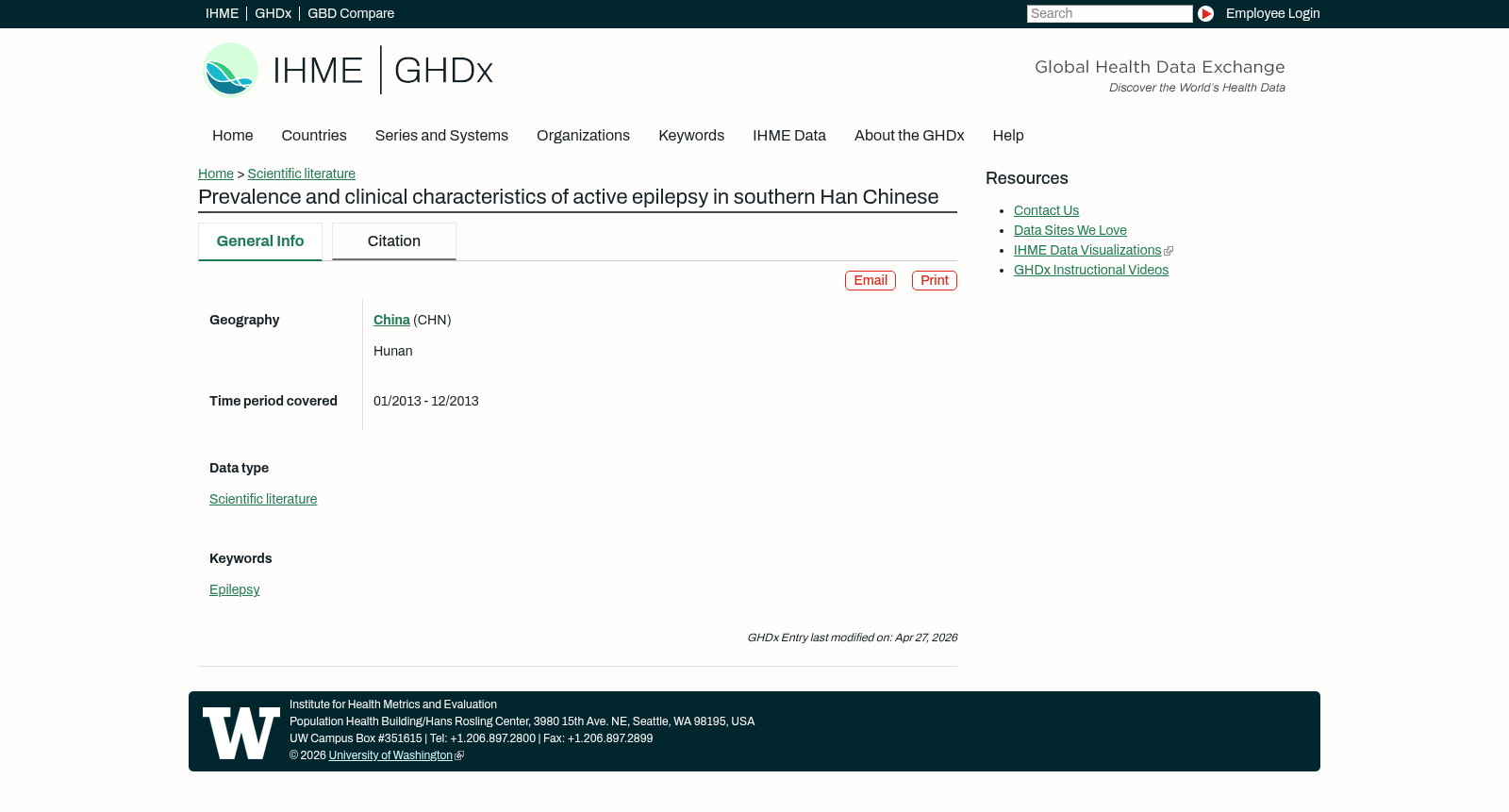
Task: Click the Resources sidebar heading
Action: pos(1027,178)
